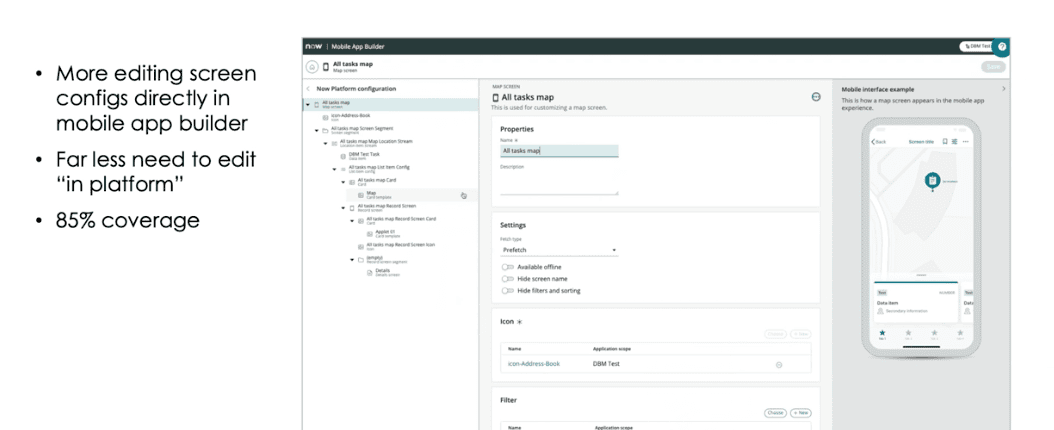Toggle Available offline switch
The width and height of the screenshot is (1054, 430).
[x=508, y=267]
